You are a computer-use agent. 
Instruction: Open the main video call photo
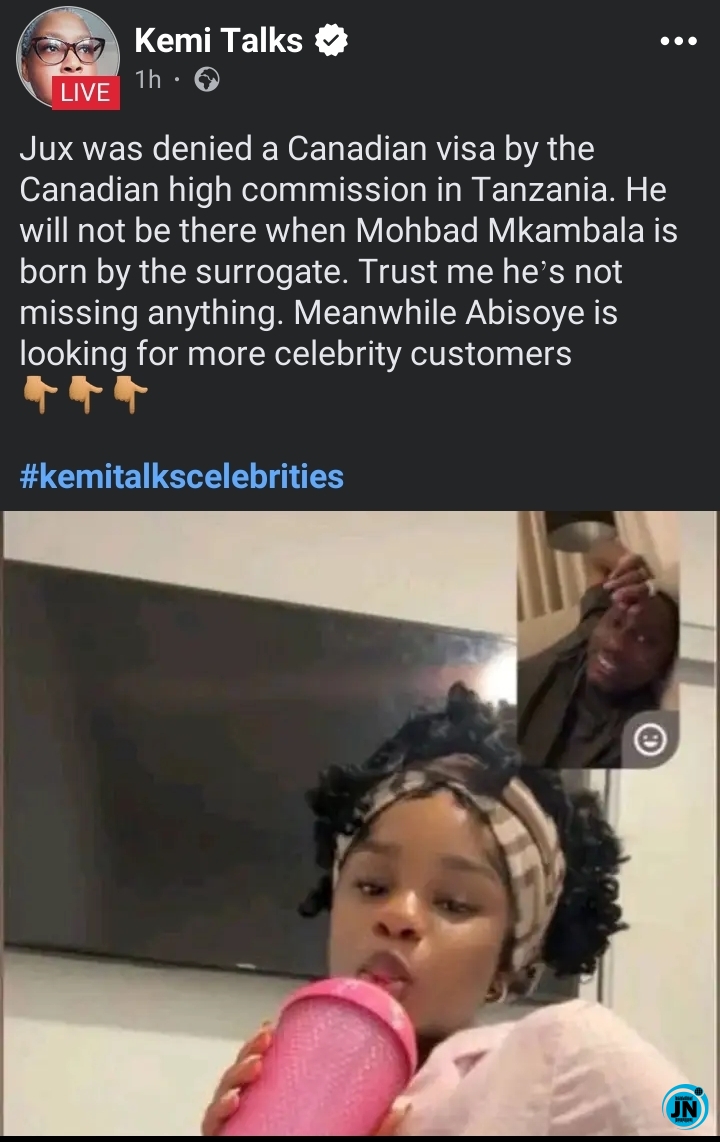pyautogui.click(x=360, y=823)
